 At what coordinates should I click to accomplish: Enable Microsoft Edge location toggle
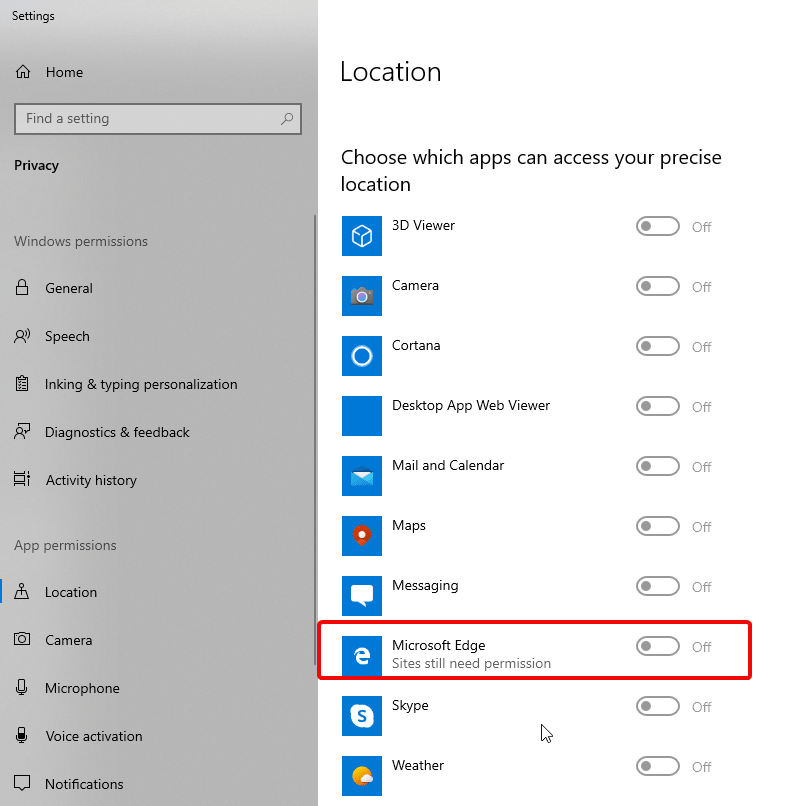click(657, 646)
